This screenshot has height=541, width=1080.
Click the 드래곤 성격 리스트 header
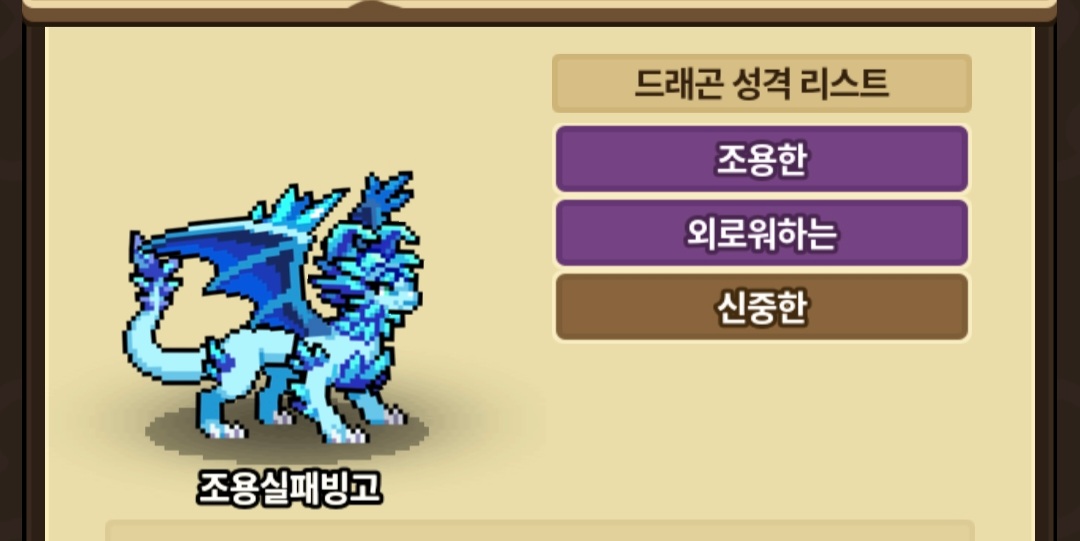761,83
